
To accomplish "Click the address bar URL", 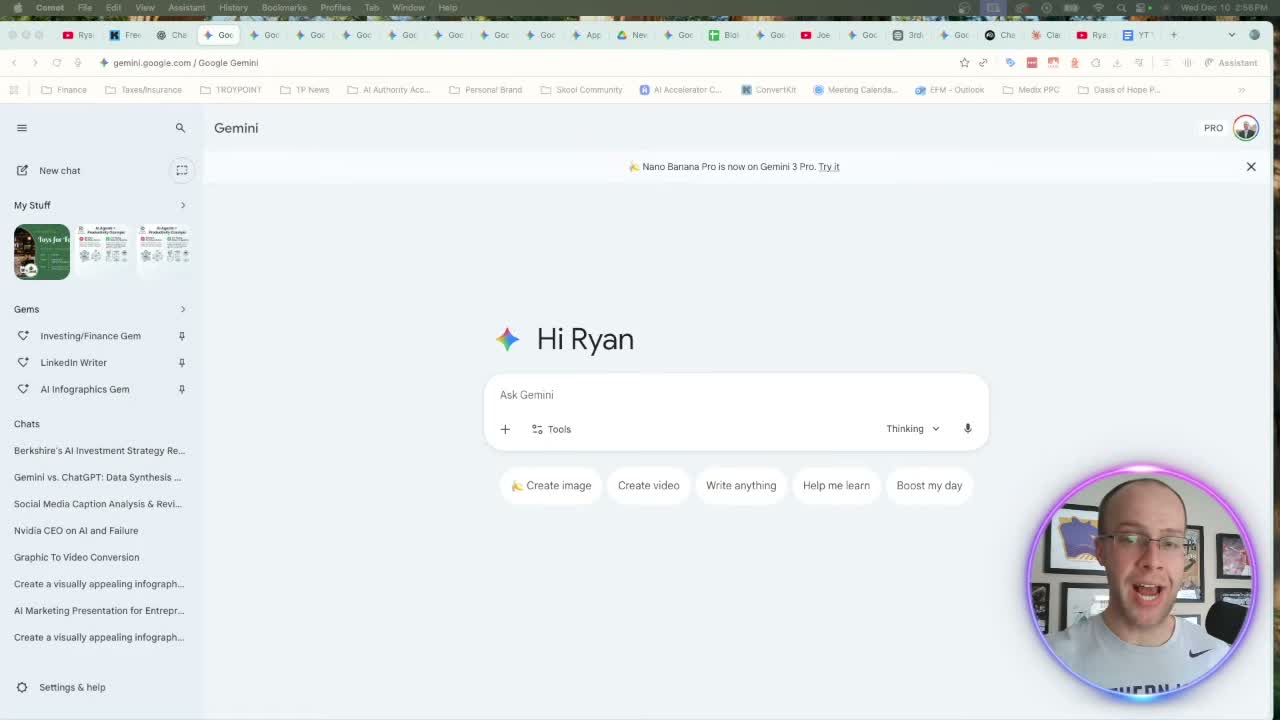I will (185, 63).
